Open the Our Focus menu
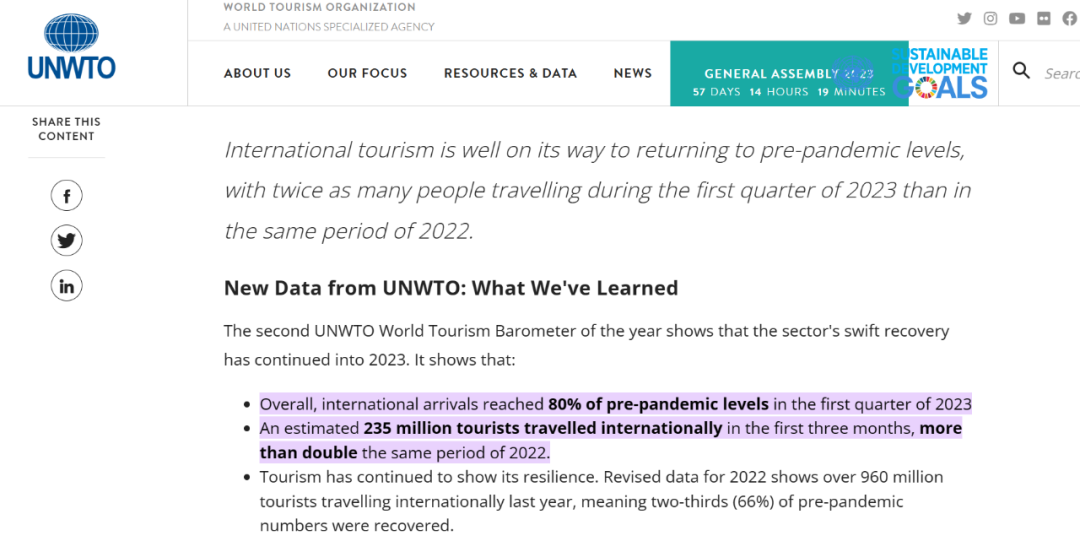 coord(367,73)
